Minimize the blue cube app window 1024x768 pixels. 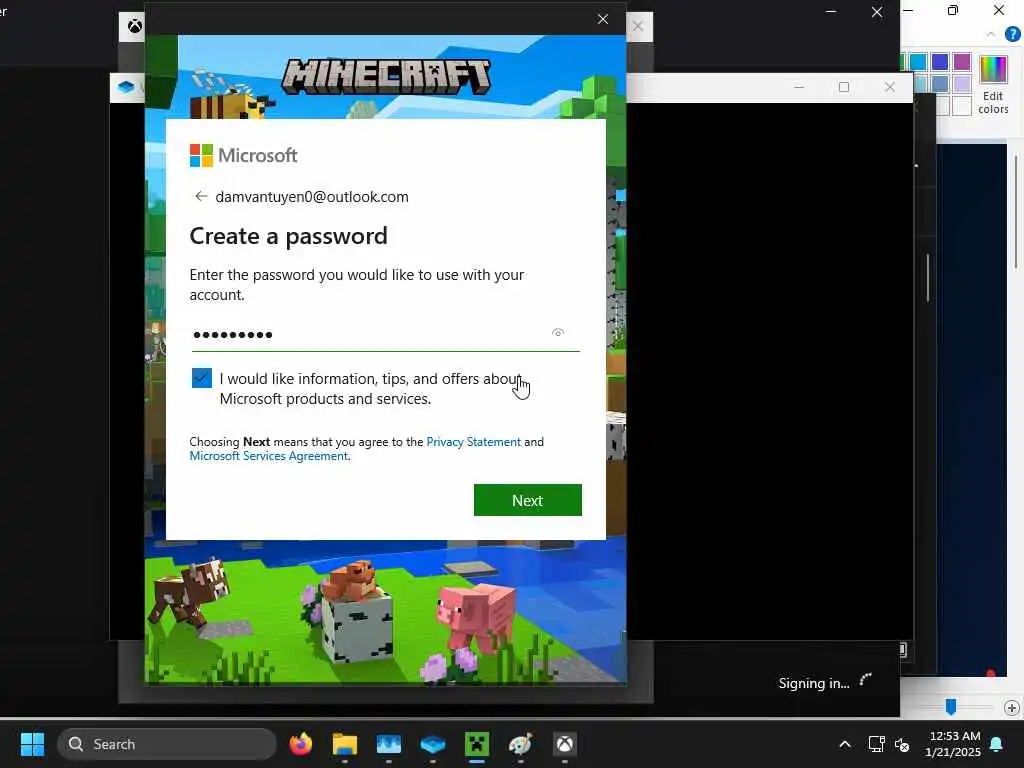[799, 88]
